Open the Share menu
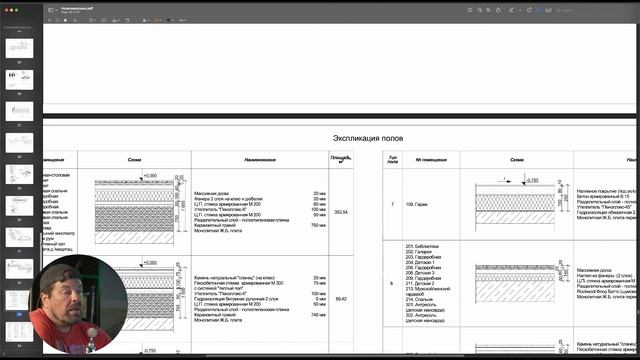 click(498, 10)
